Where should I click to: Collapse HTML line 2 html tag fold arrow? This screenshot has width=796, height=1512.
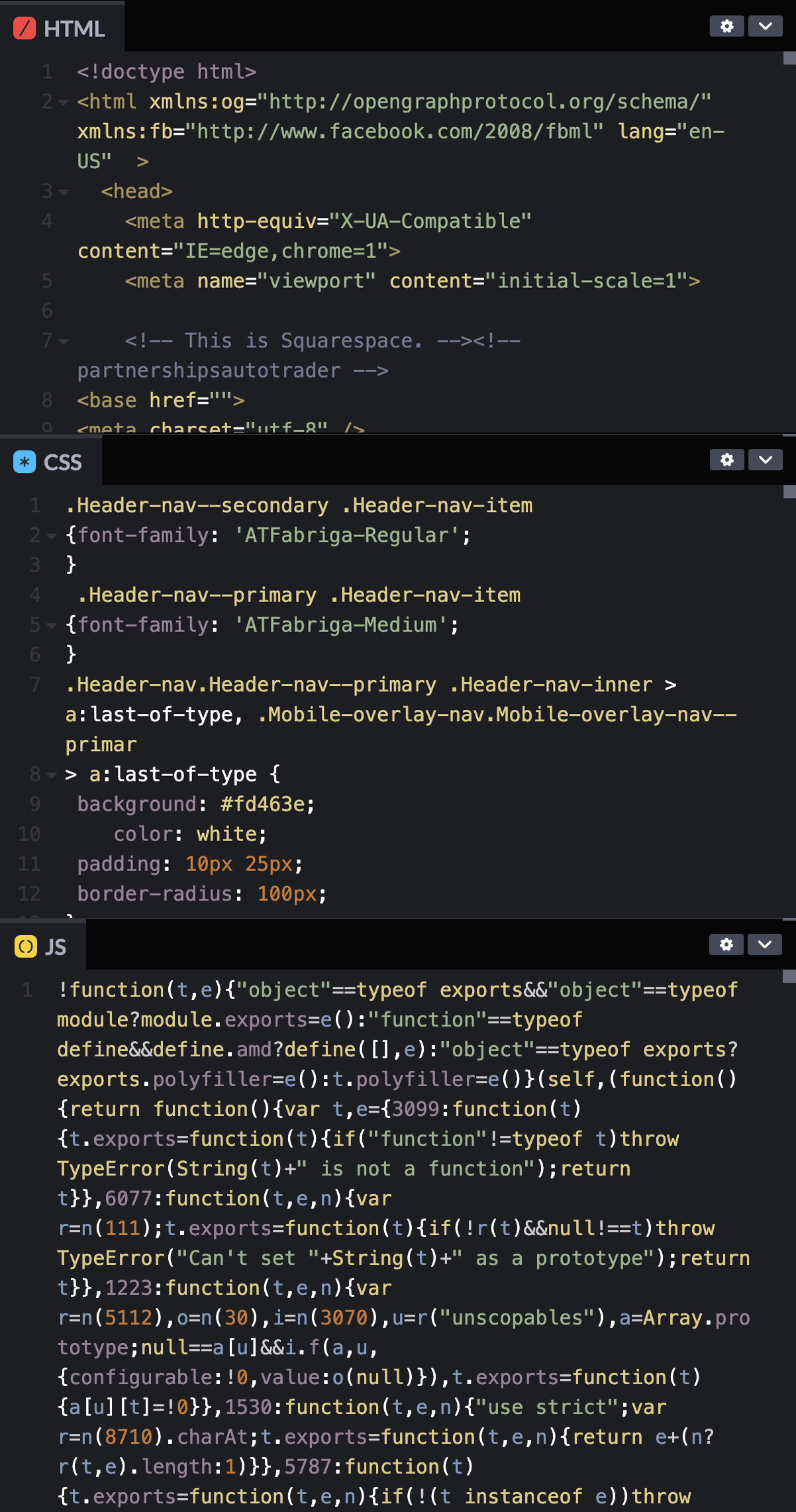[64, 103]
